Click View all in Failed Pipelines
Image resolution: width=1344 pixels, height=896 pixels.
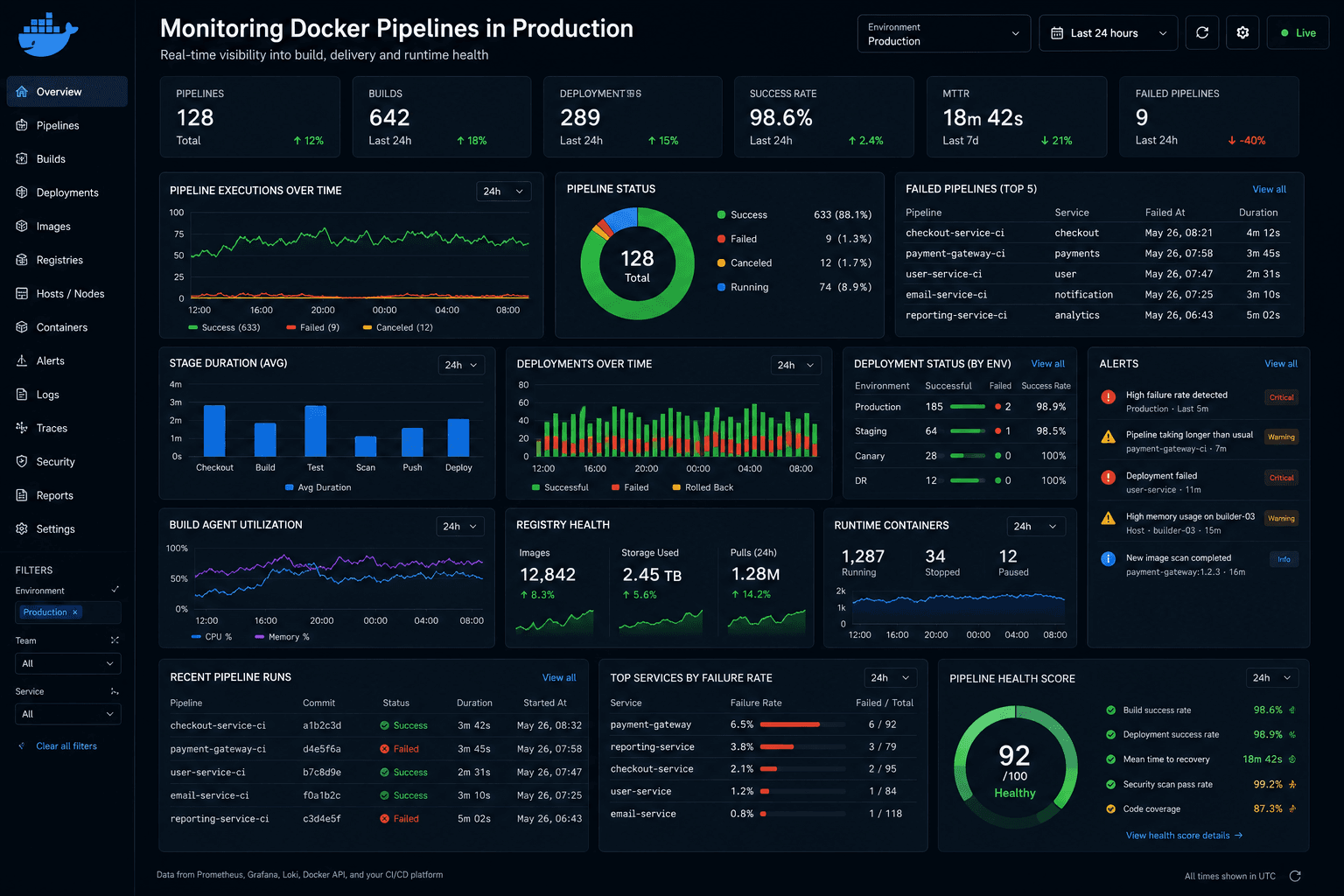coord(1269,189)
